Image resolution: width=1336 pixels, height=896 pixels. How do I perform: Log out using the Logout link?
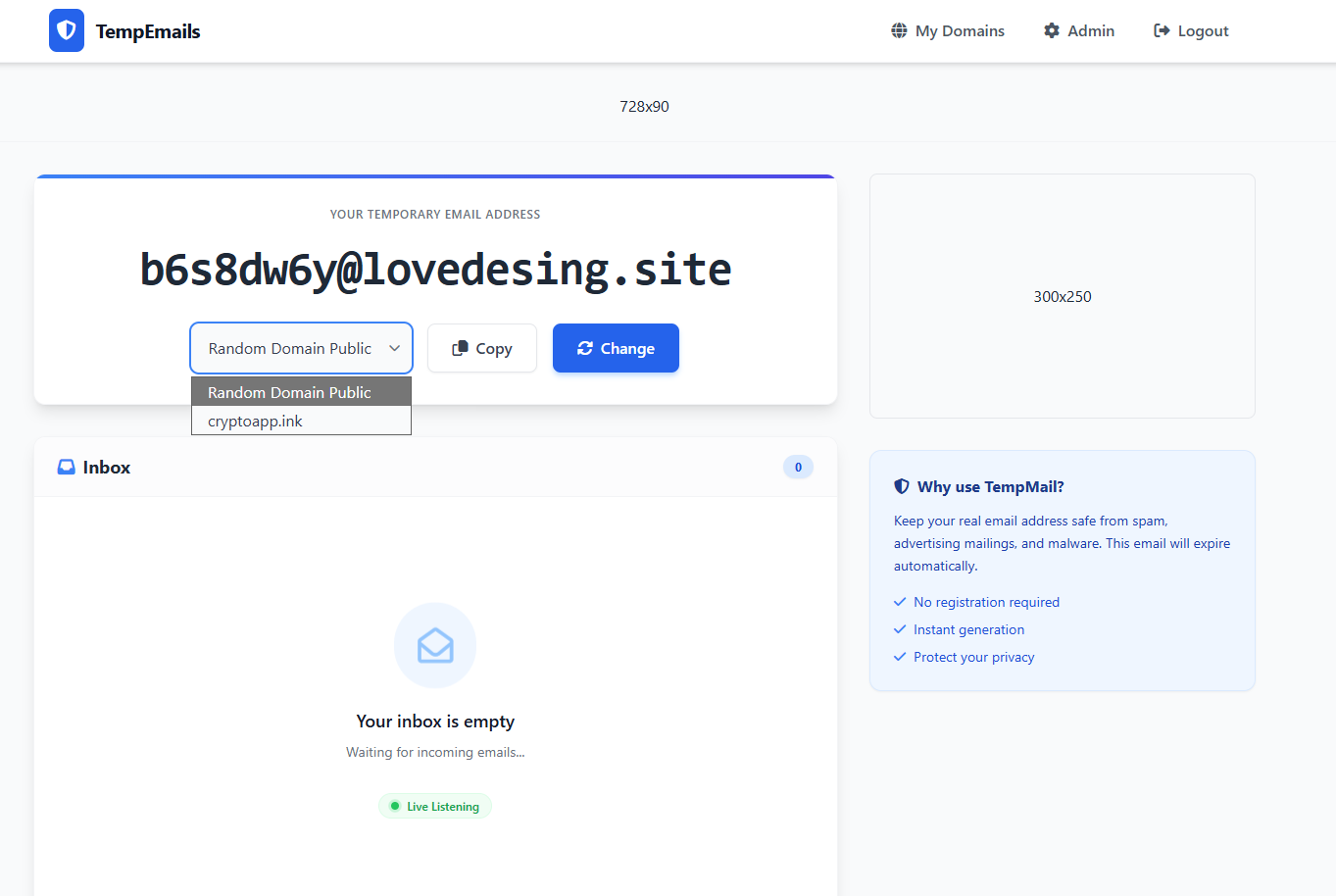1203,30
